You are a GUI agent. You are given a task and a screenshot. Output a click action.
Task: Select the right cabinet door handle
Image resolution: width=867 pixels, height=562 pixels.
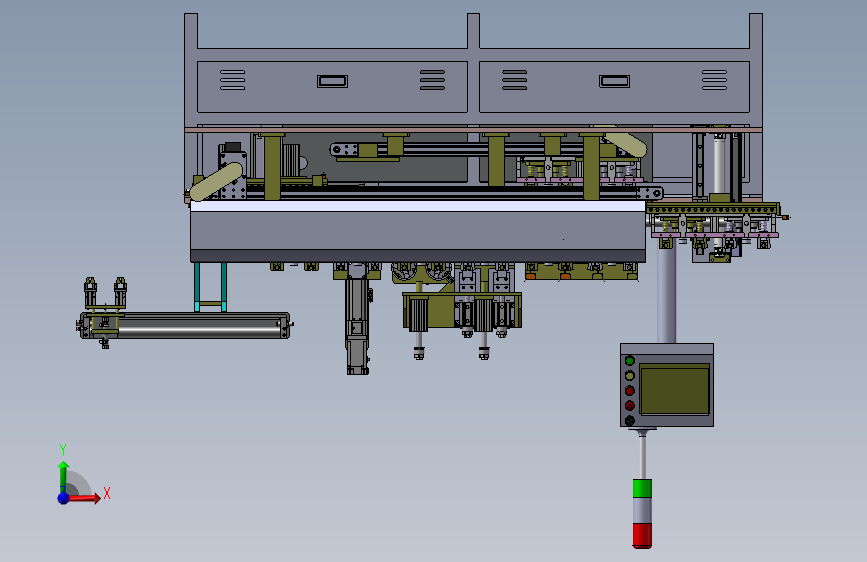point(614,81)
